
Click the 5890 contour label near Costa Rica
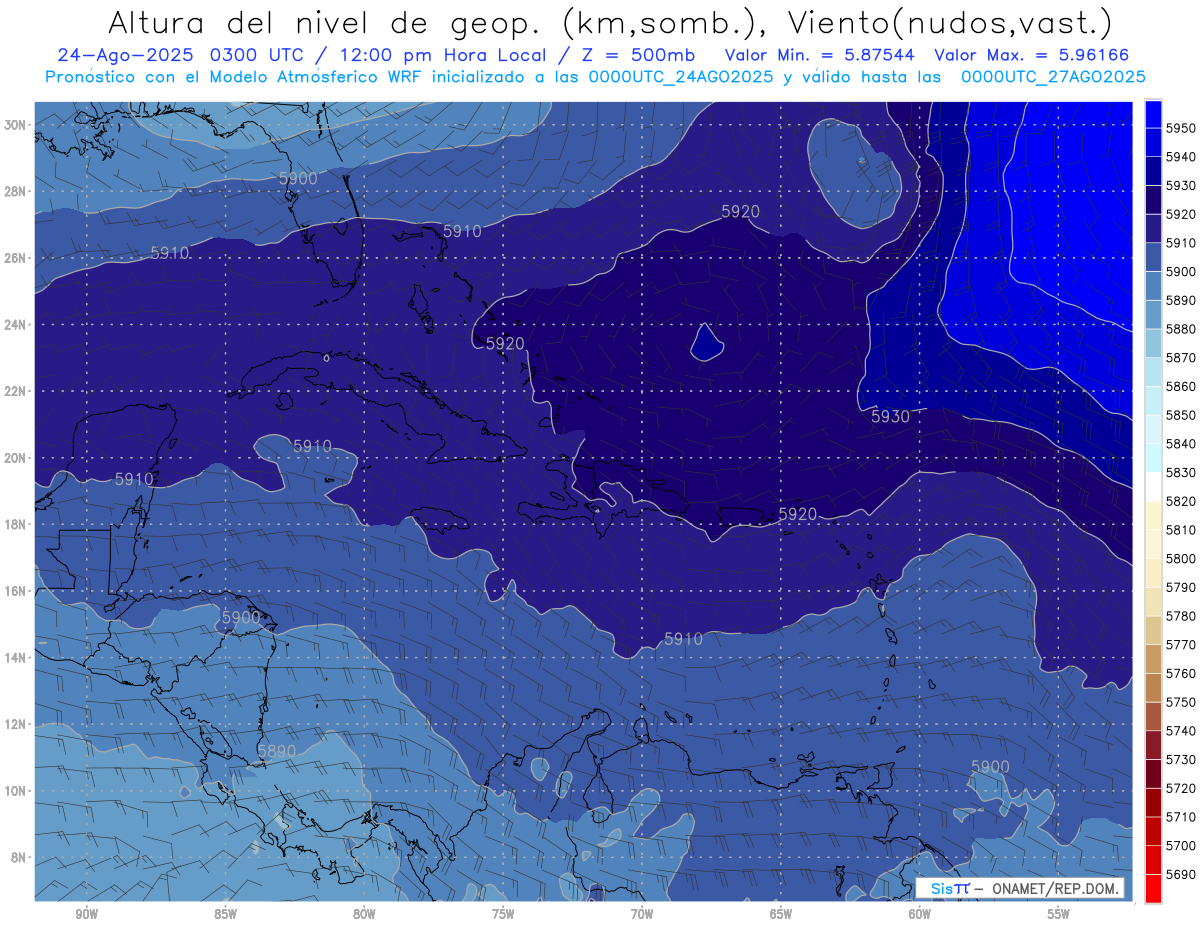pos(277,751)
